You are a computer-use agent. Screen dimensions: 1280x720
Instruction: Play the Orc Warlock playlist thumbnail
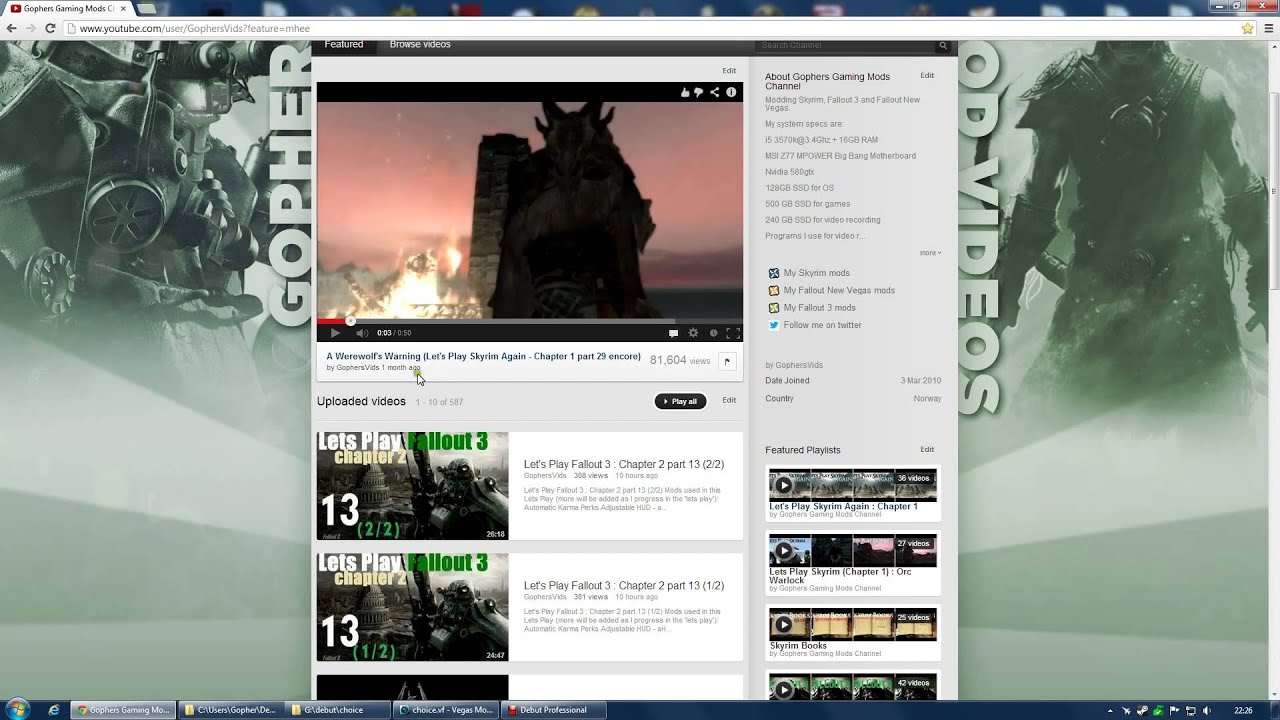(x=852, y=550)
